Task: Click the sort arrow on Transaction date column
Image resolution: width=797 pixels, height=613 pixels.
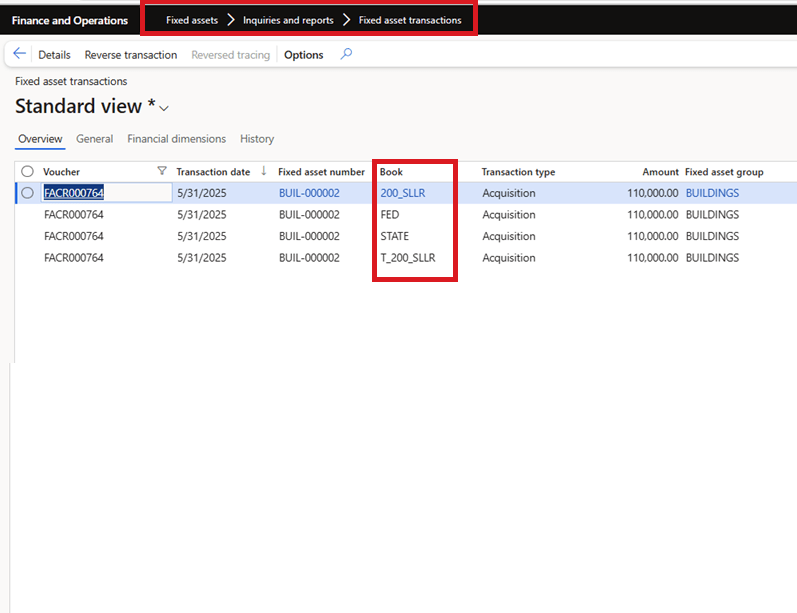Action: click(x=264, y=171)
